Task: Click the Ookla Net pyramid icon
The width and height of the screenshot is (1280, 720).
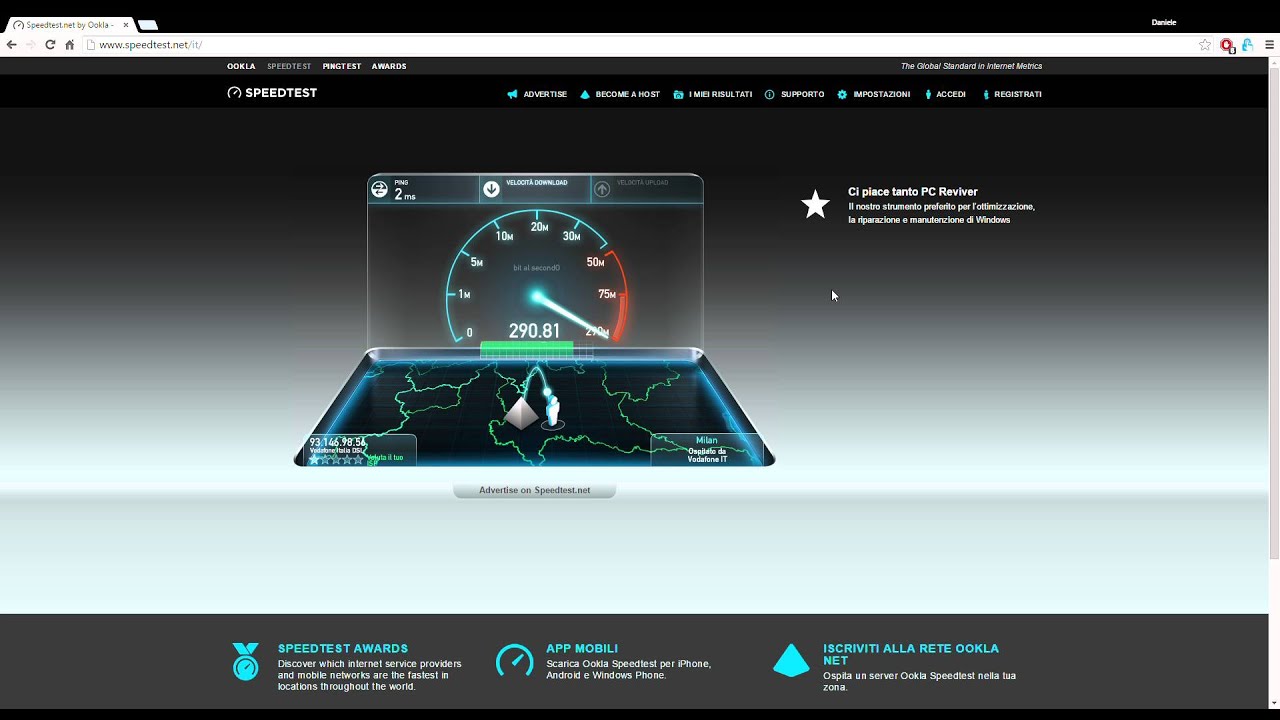Action: pos(791,660)
